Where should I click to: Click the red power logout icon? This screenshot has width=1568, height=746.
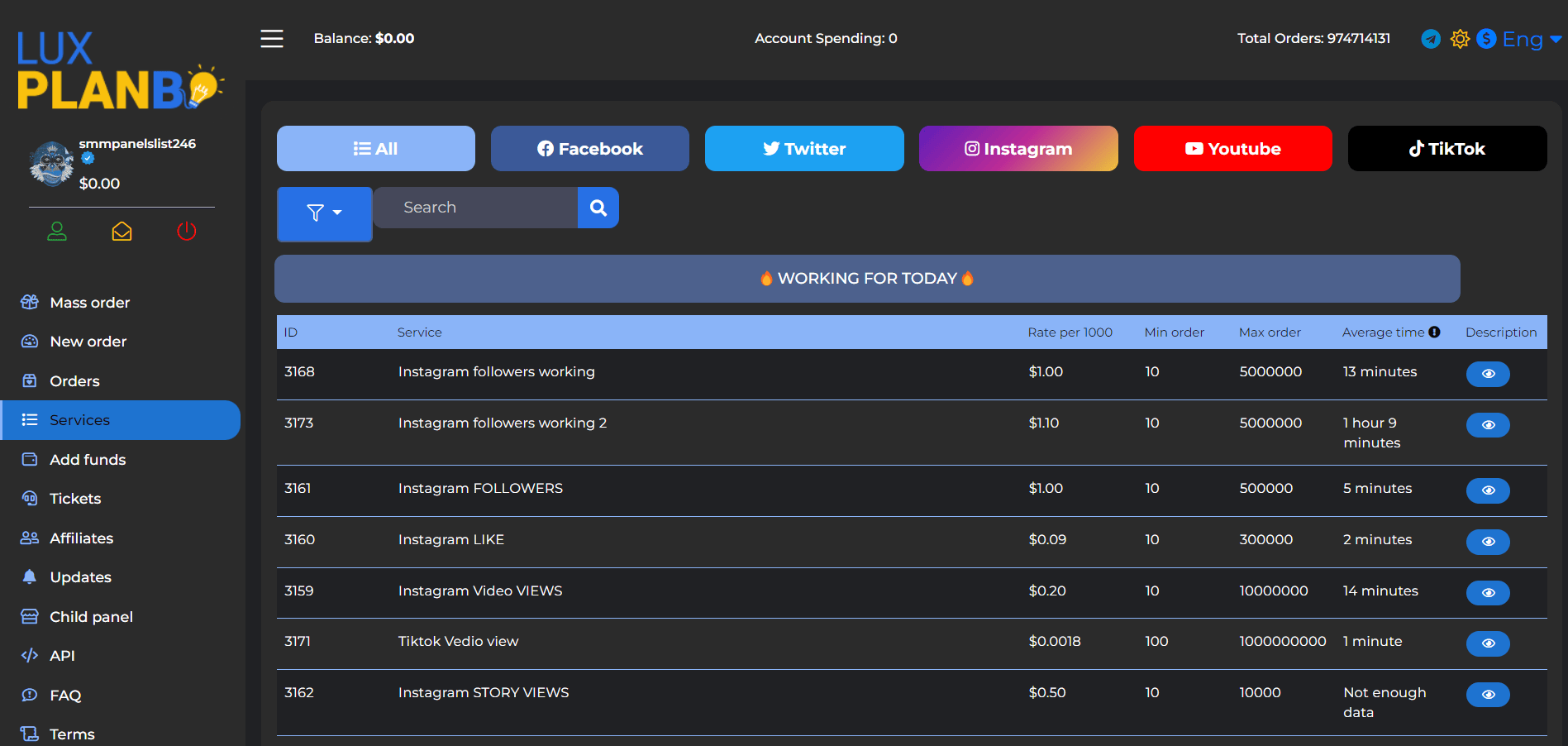pos(187,232)
